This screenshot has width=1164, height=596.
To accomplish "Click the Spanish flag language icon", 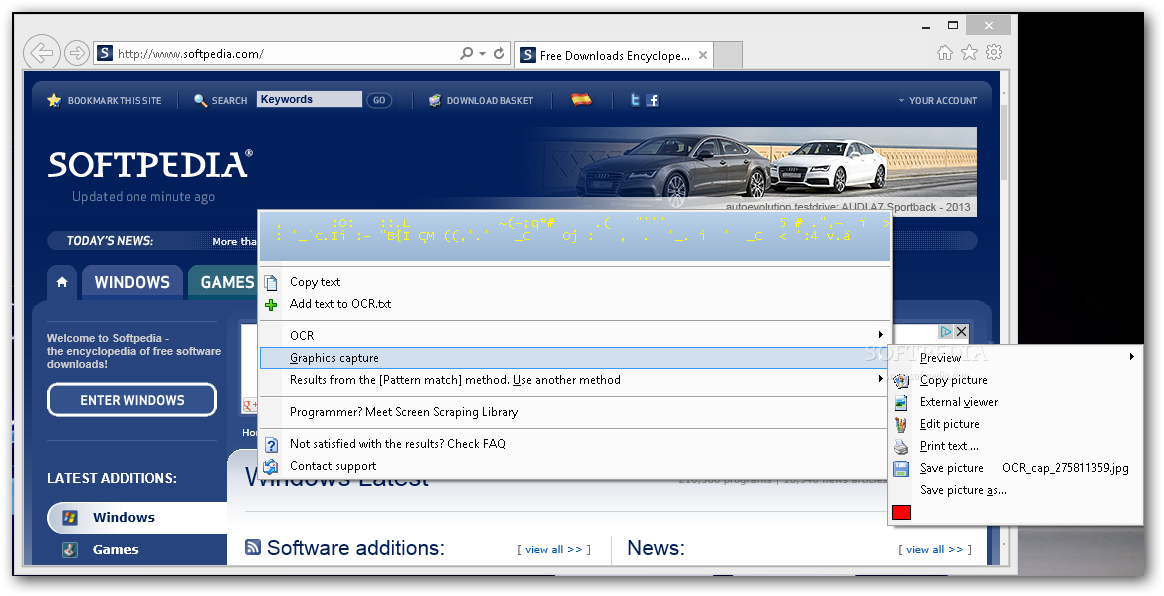I will tap(581, 99).
